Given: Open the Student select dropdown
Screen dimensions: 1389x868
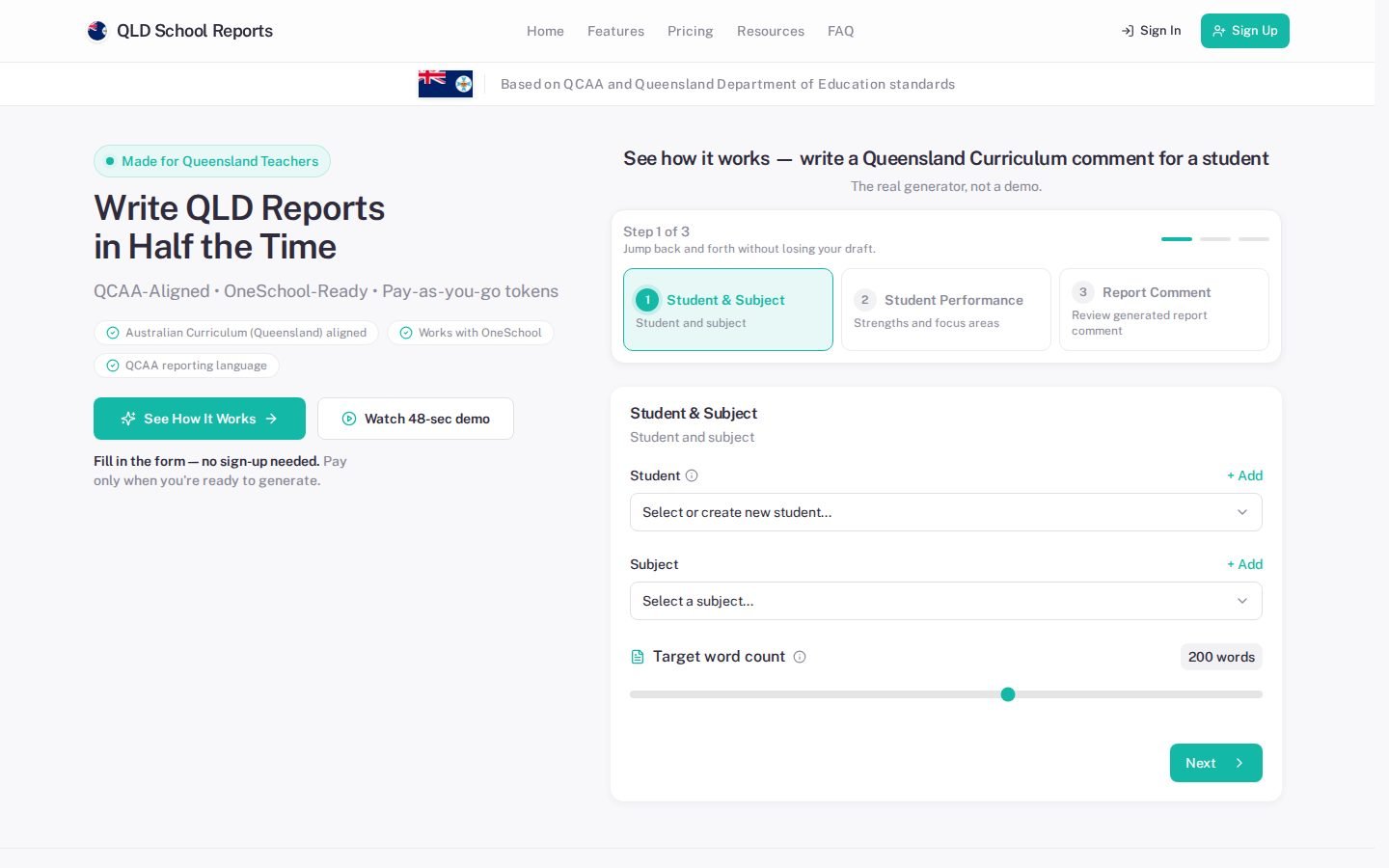Looking at the screenshot, I should coord(946,512).
